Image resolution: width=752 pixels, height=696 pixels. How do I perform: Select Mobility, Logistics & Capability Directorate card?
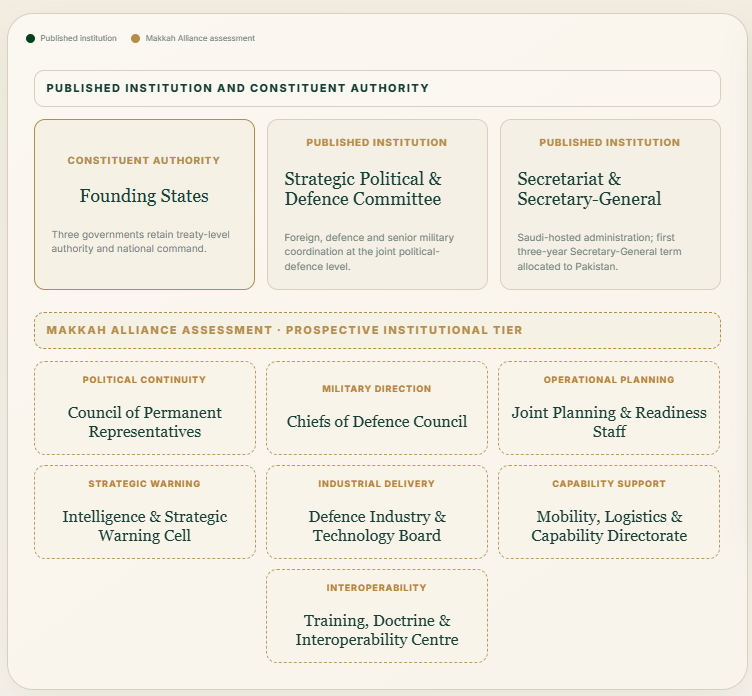click(609, 512)
